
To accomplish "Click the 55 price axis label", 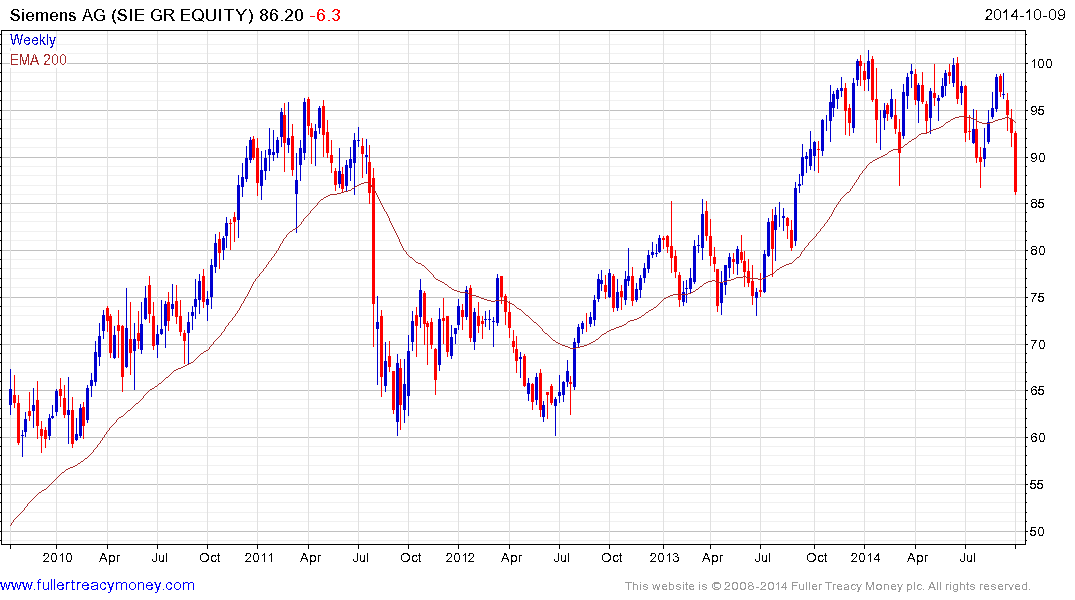I will click(1039, 485).
